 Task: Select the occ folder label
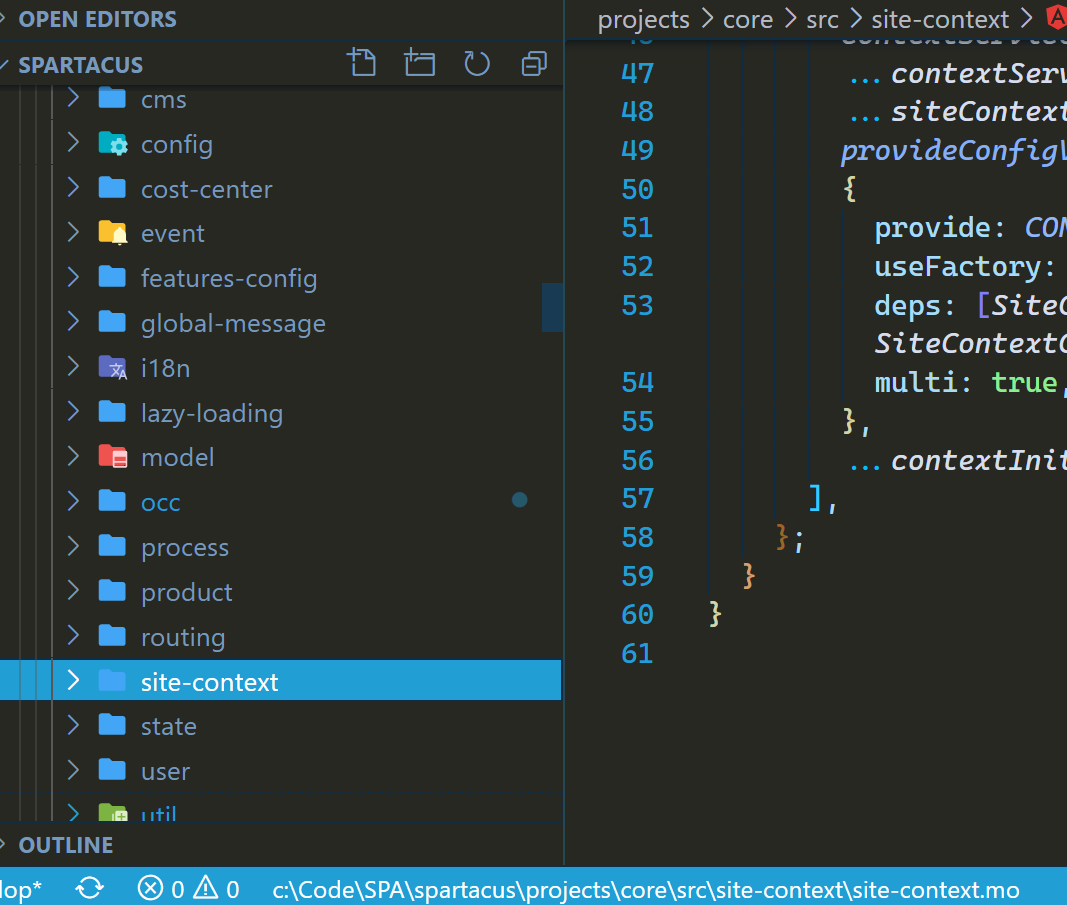click(x=161, y=502)
